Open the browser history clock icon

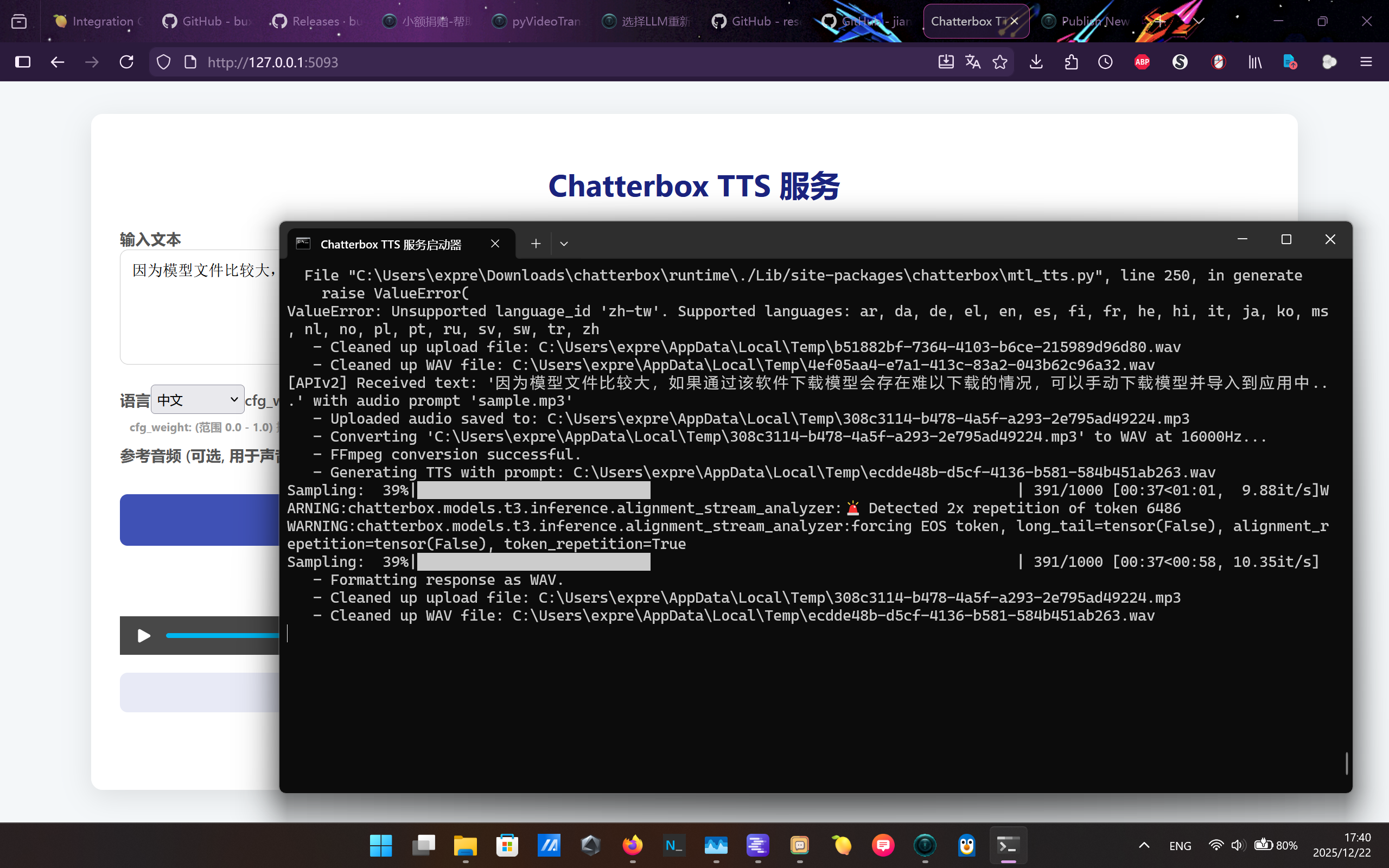click(x=1105, y=62)
